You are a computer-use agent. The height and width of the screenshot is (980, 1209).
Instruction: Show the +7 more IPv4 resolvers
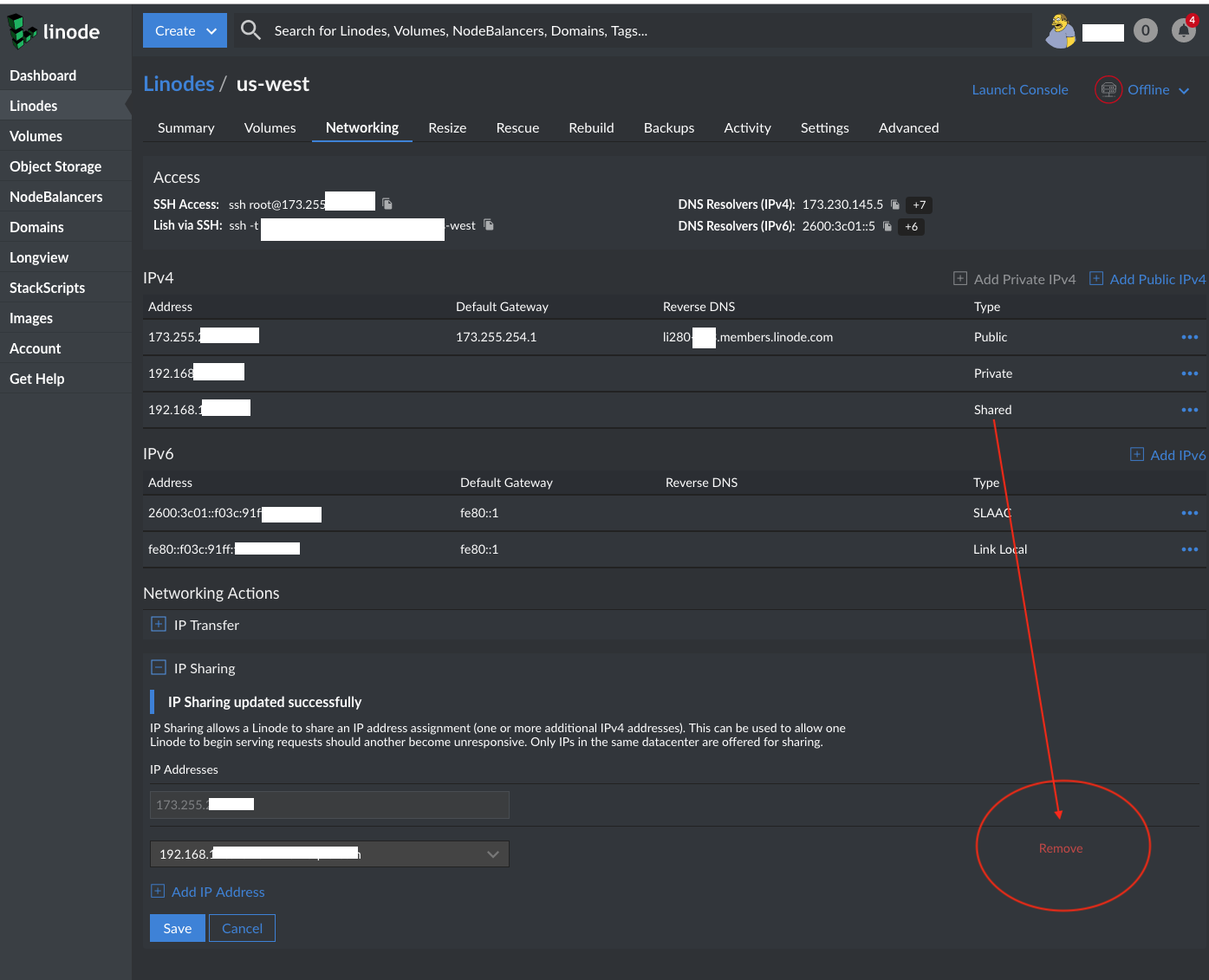point(920,205)
